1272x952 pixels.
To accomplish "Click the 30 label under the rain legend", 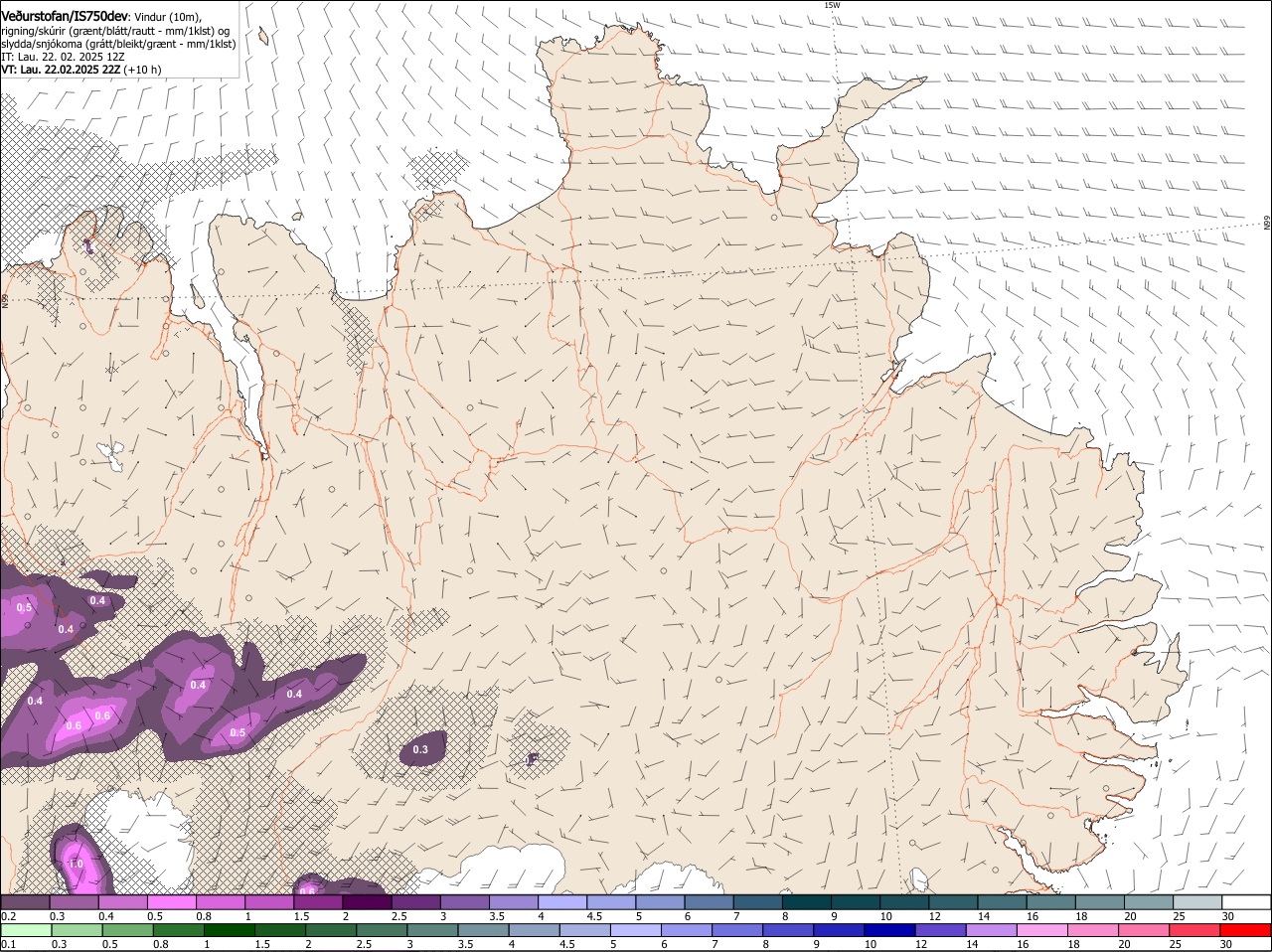I will pyautogui.click(x=1227, y=945).
